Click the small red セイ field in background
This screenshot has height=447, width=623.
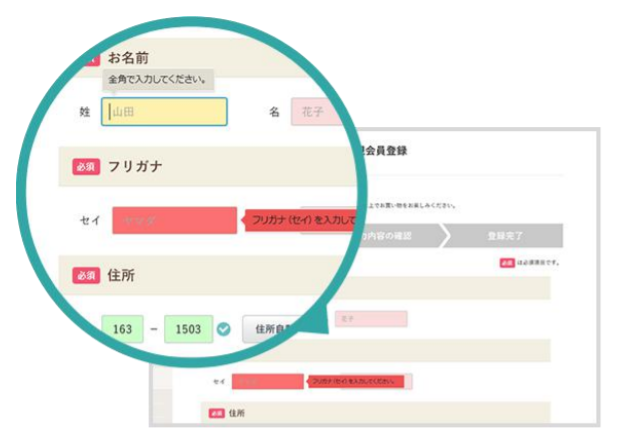[267, 381]
